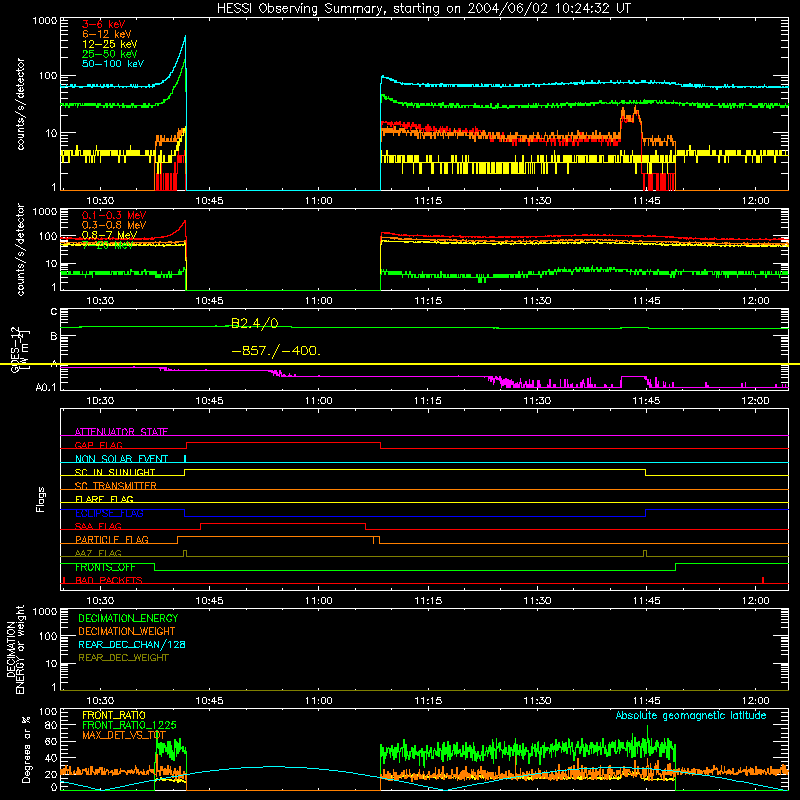The image size is (800, 800).
Task: Select the SC_TRANSMITTER flag label
Action: pos(115,485)
